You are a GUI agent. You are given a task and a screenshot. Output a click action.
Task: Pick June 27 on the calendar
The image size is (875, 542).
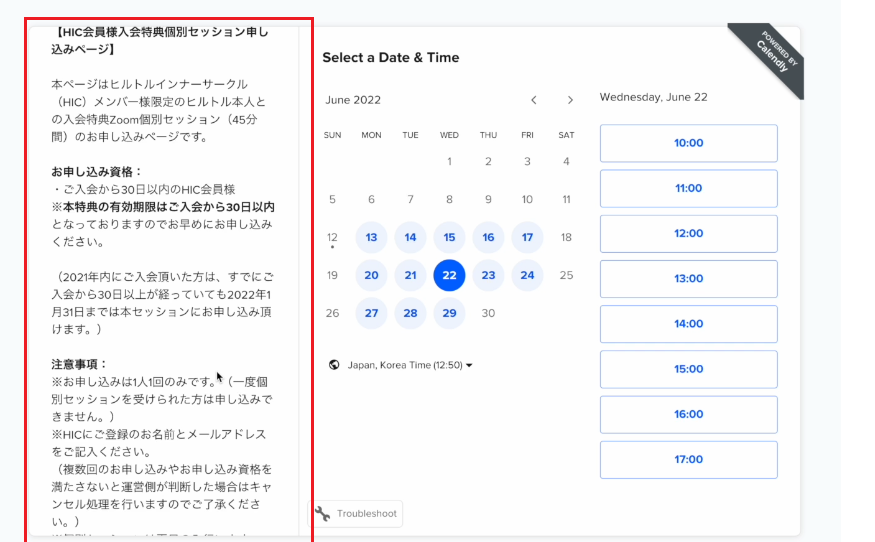(371, 313)
